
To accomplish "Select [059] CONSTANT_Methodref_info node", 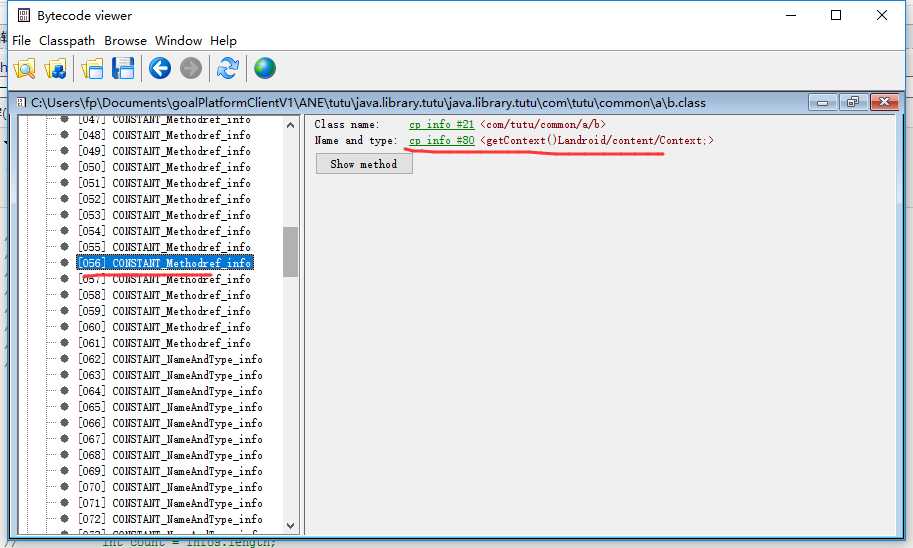I will 164,311.
